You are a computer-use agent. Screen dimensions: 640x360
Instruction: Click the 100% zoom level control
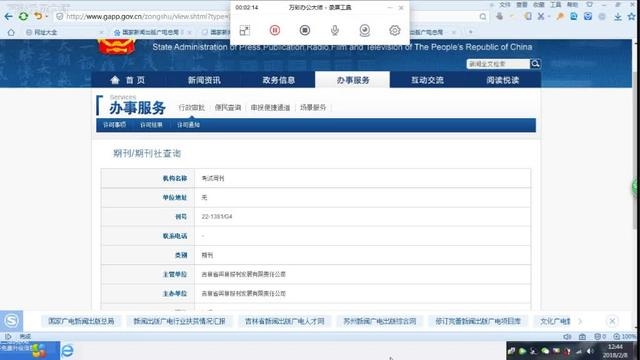tap(624, 336)
